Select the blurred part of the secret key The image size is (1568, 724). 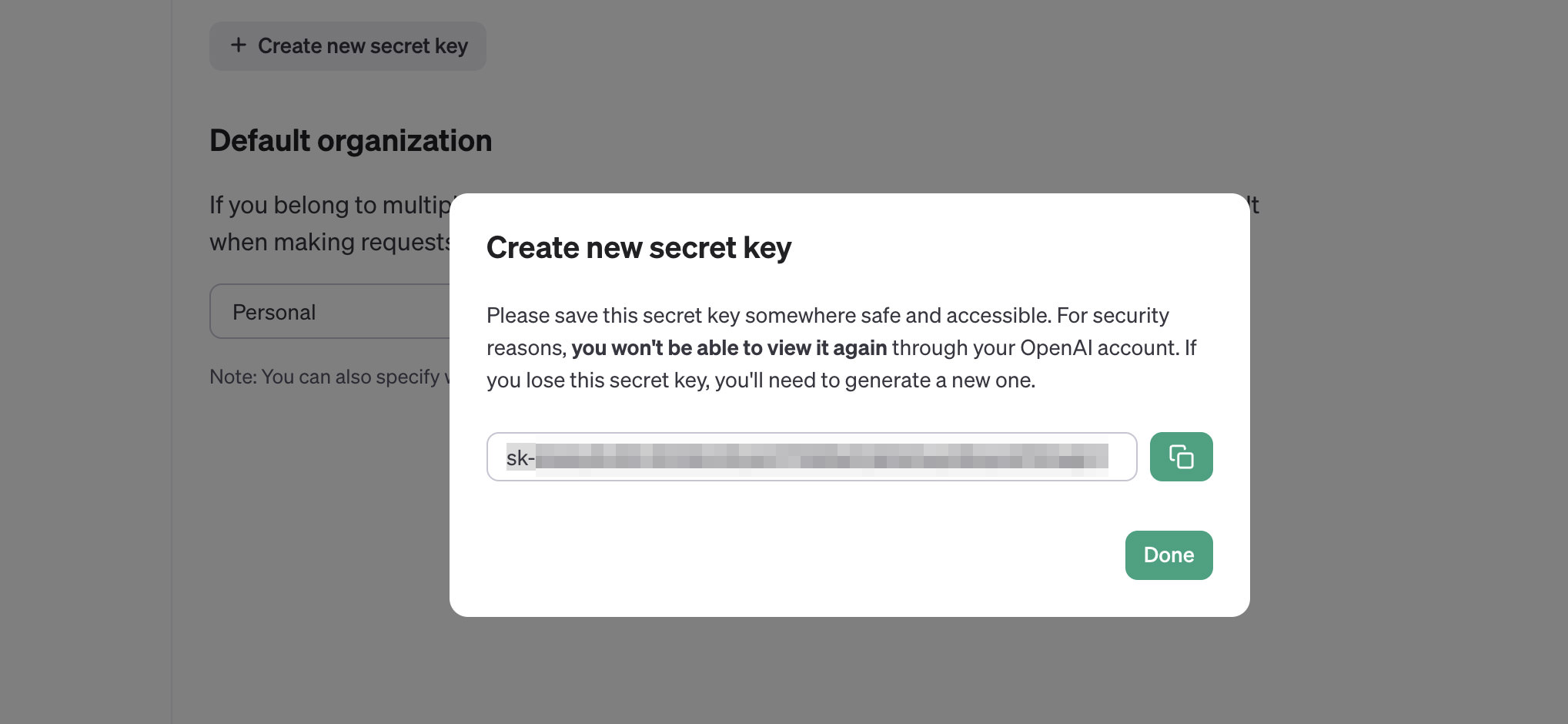(822, 457)
